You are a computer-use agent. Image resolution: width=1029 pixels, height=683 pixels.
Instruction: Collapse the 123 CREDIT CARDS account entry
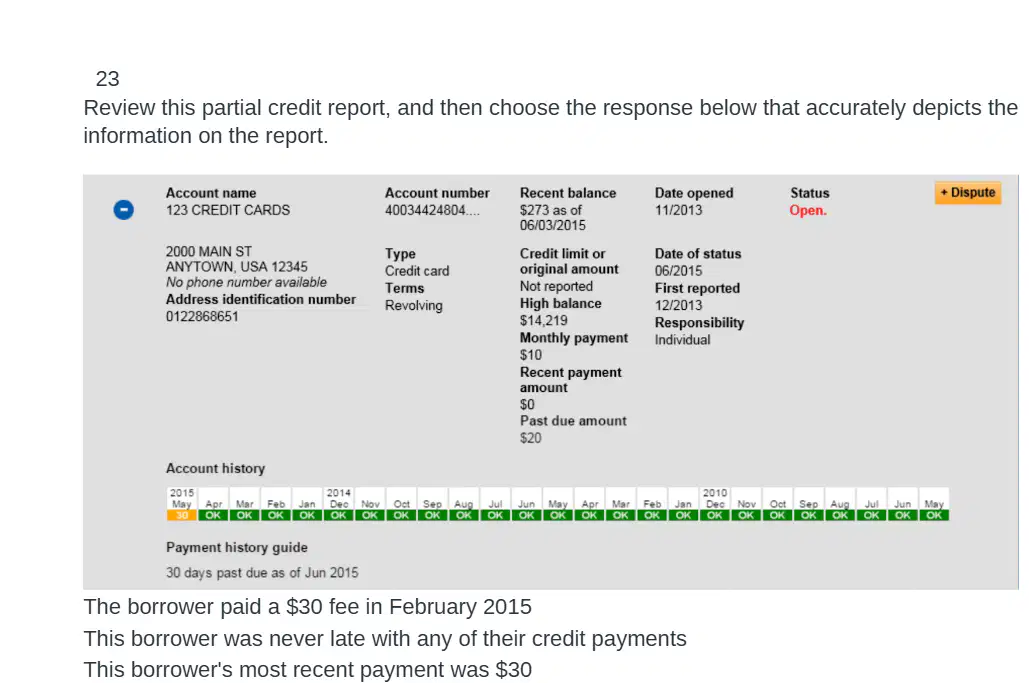(123, 210)
